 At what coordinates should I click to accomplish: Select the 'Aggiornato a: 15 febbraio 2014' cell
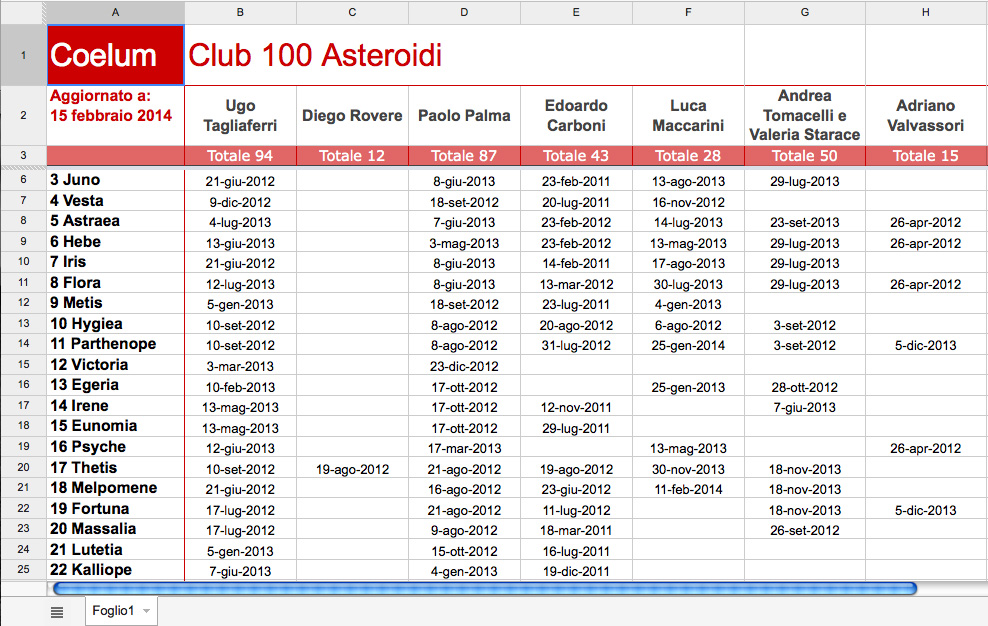(115, 115)
